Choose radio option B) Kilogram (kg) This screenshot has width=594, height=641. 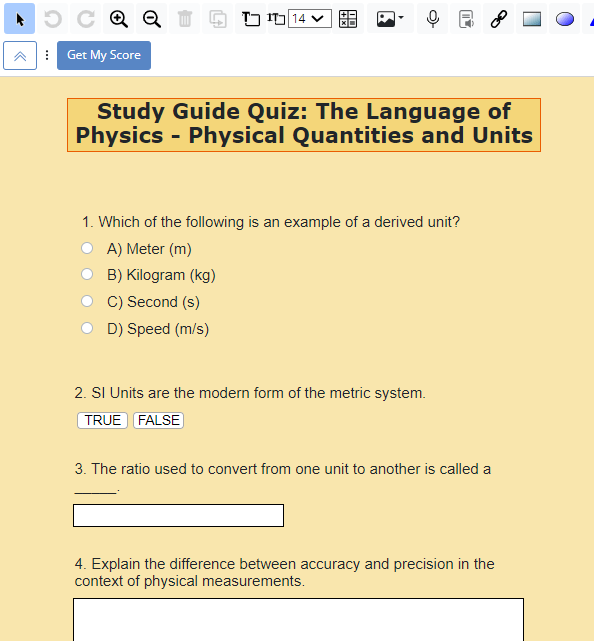87,274
